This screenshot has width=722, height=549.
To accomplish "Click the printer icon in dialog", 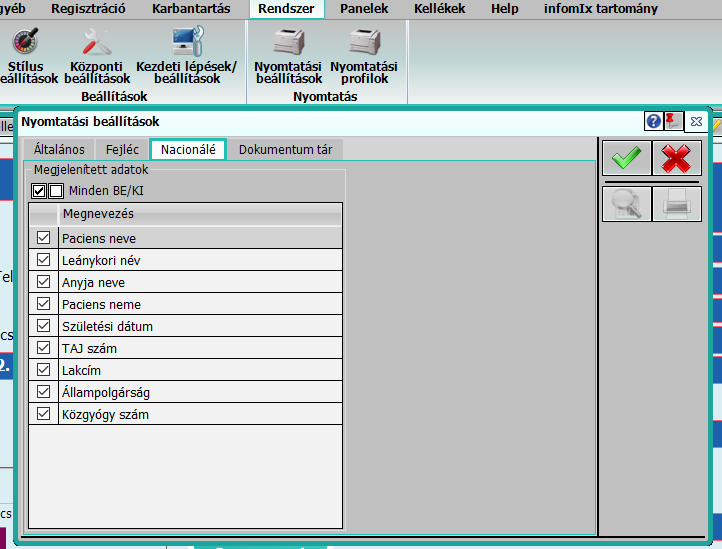I will click(677, 204).
